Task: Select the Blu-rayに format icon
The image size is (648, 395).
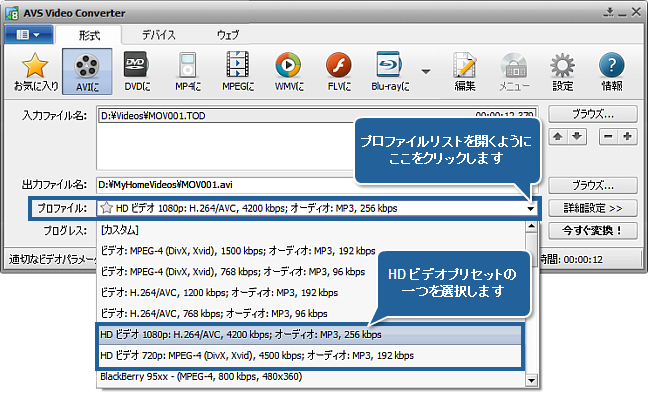Action: point(390,71)
